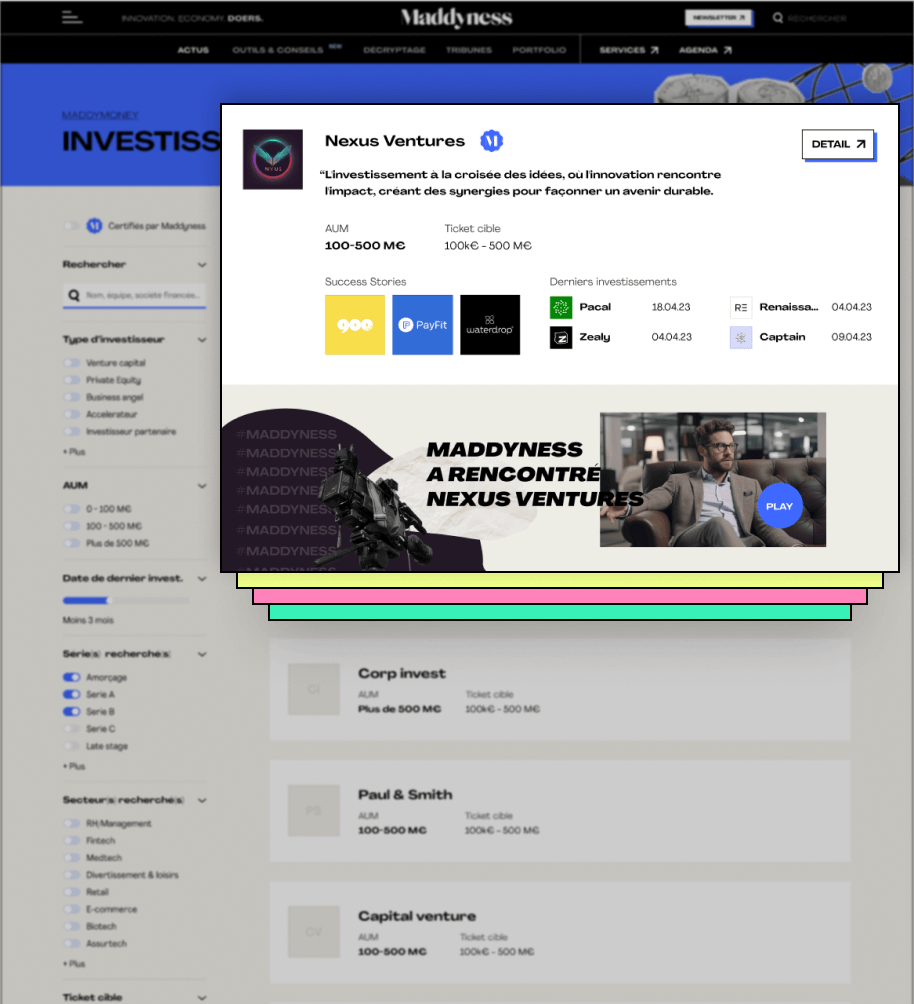Click the Pacal investment icon
914x1004 pixels.
click(x=561, y=307)
